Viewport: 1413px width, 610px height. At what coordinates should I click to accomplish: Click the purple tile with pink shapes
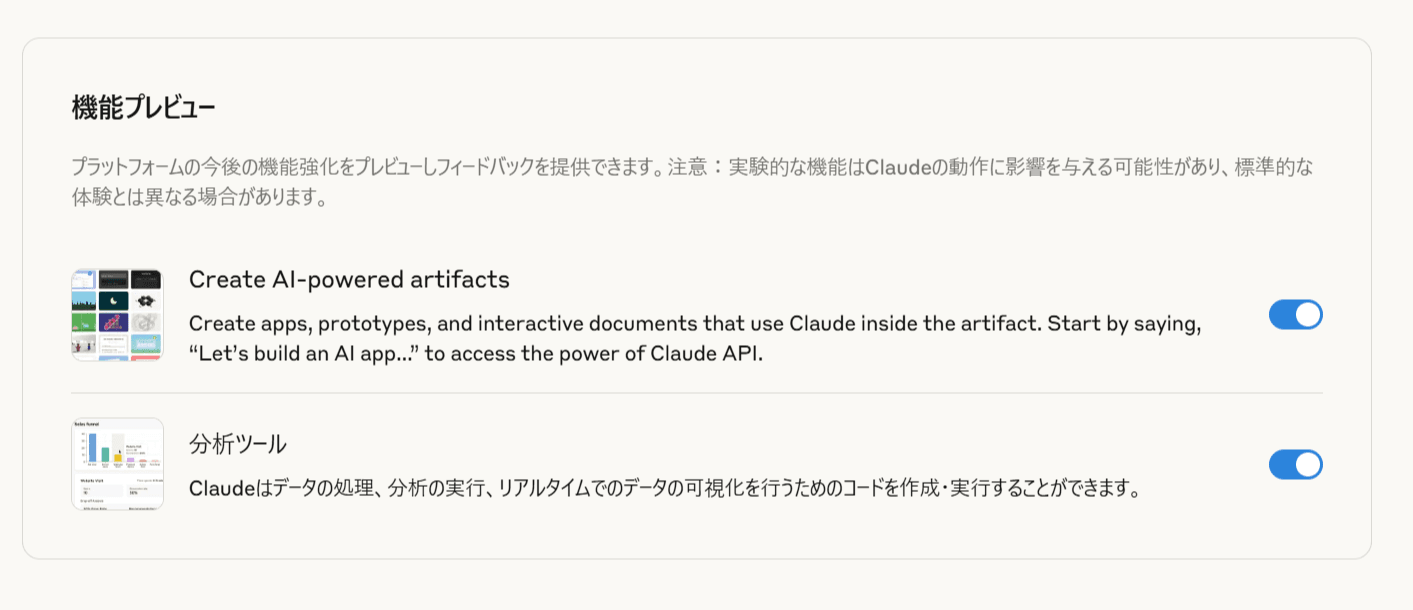tap(116, 322)
